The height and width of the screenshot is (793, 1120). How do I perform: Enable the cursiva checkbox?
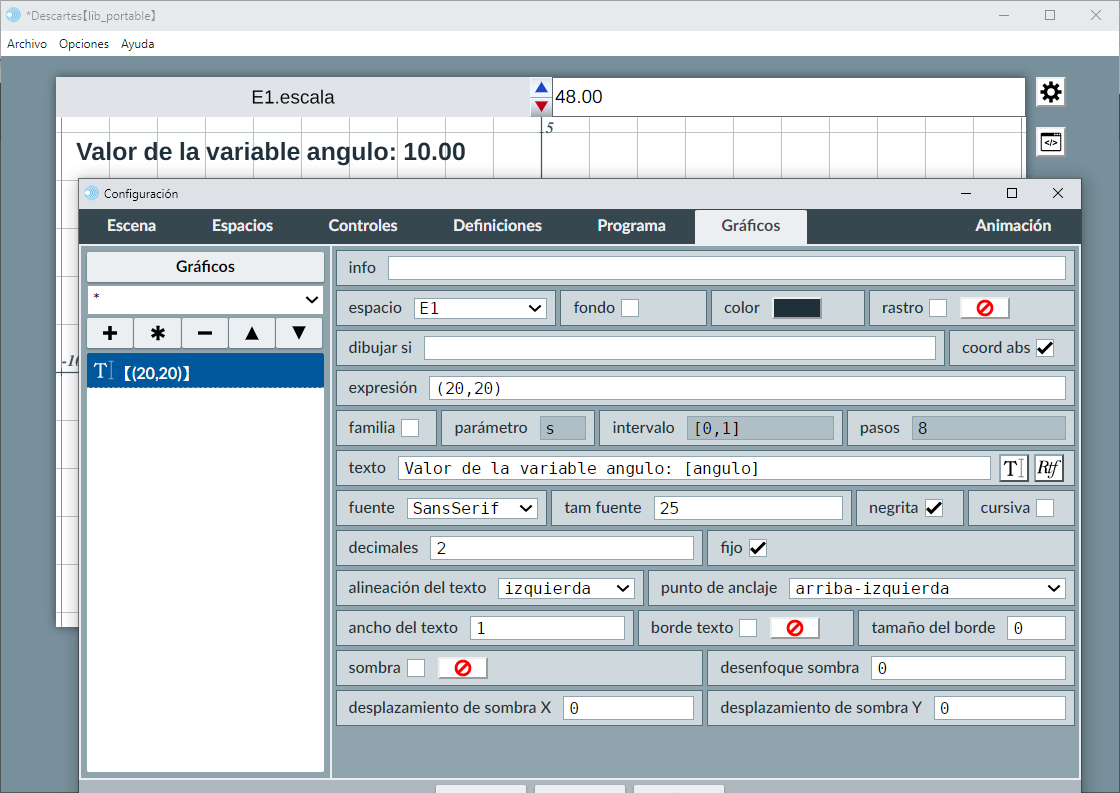(1045, 508)
